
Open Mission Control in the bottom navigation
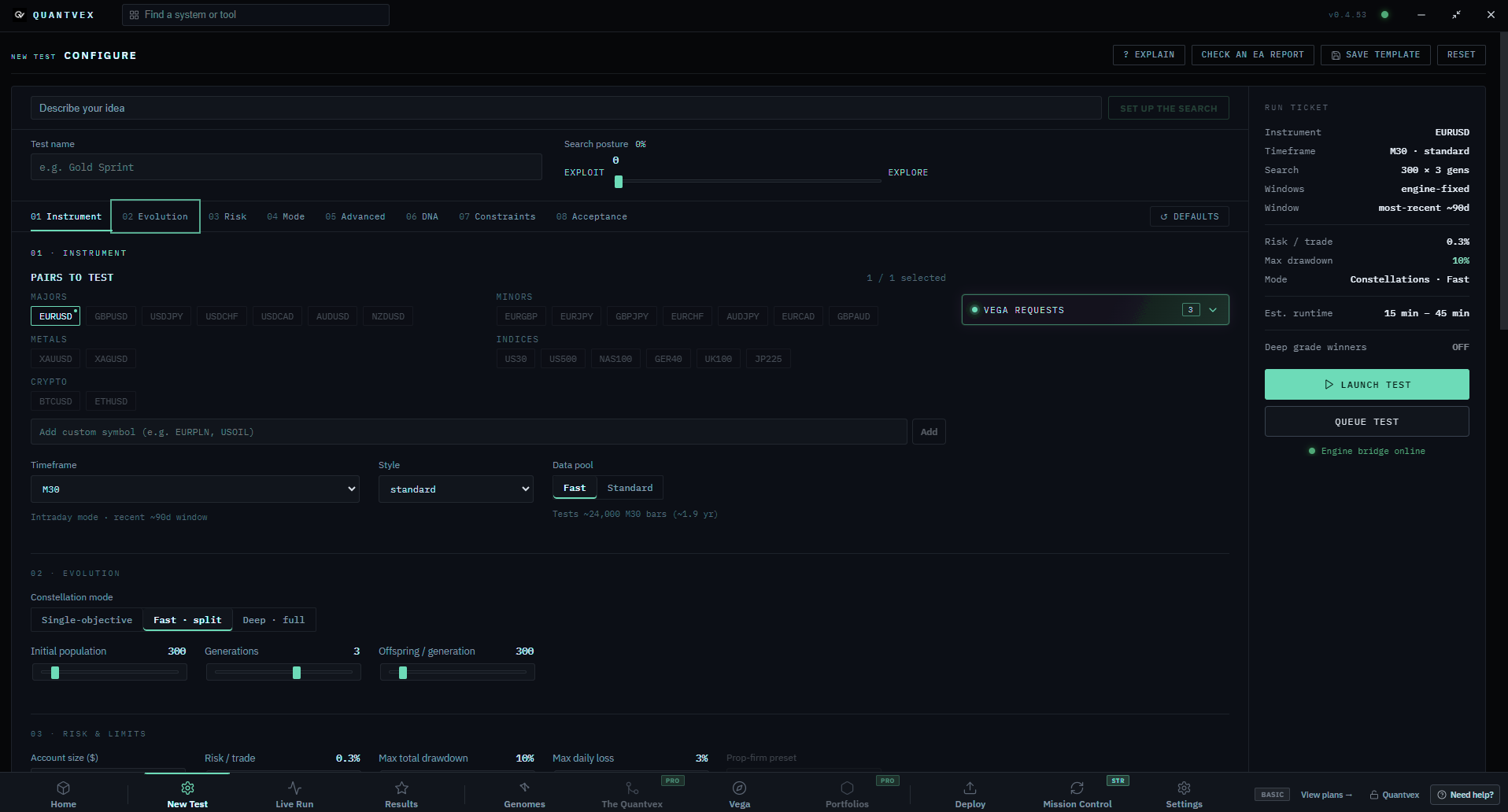pos(1077,794)
